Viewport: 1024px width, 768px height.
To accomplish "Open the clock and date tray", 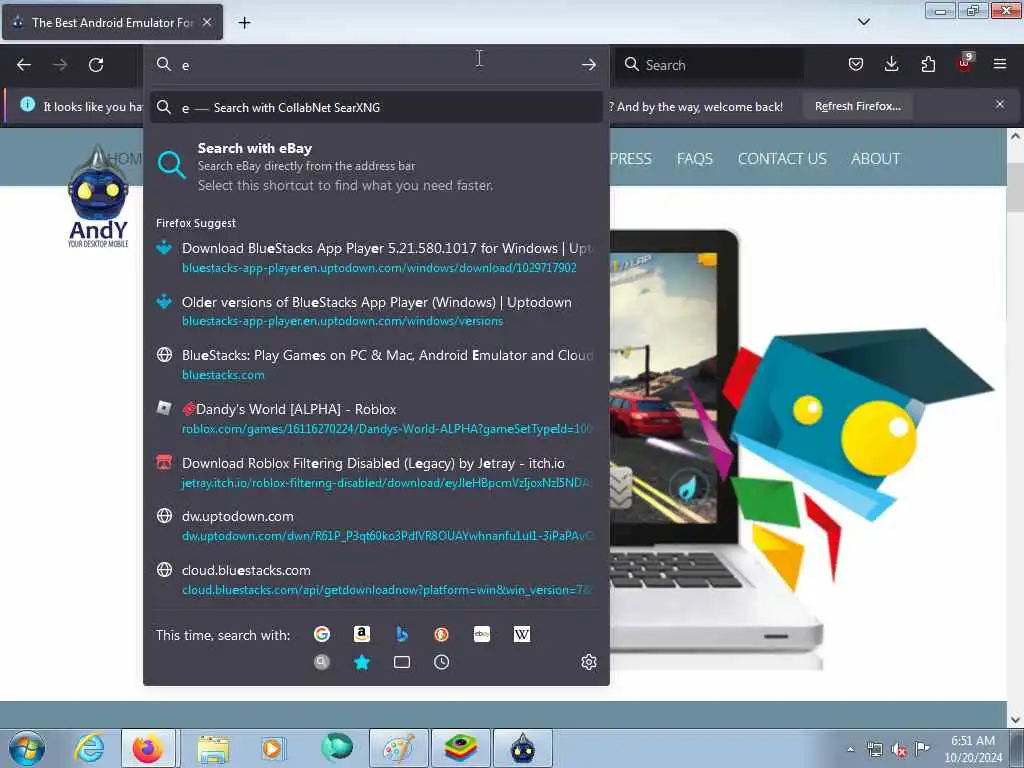I will click(x=973, y=749).
